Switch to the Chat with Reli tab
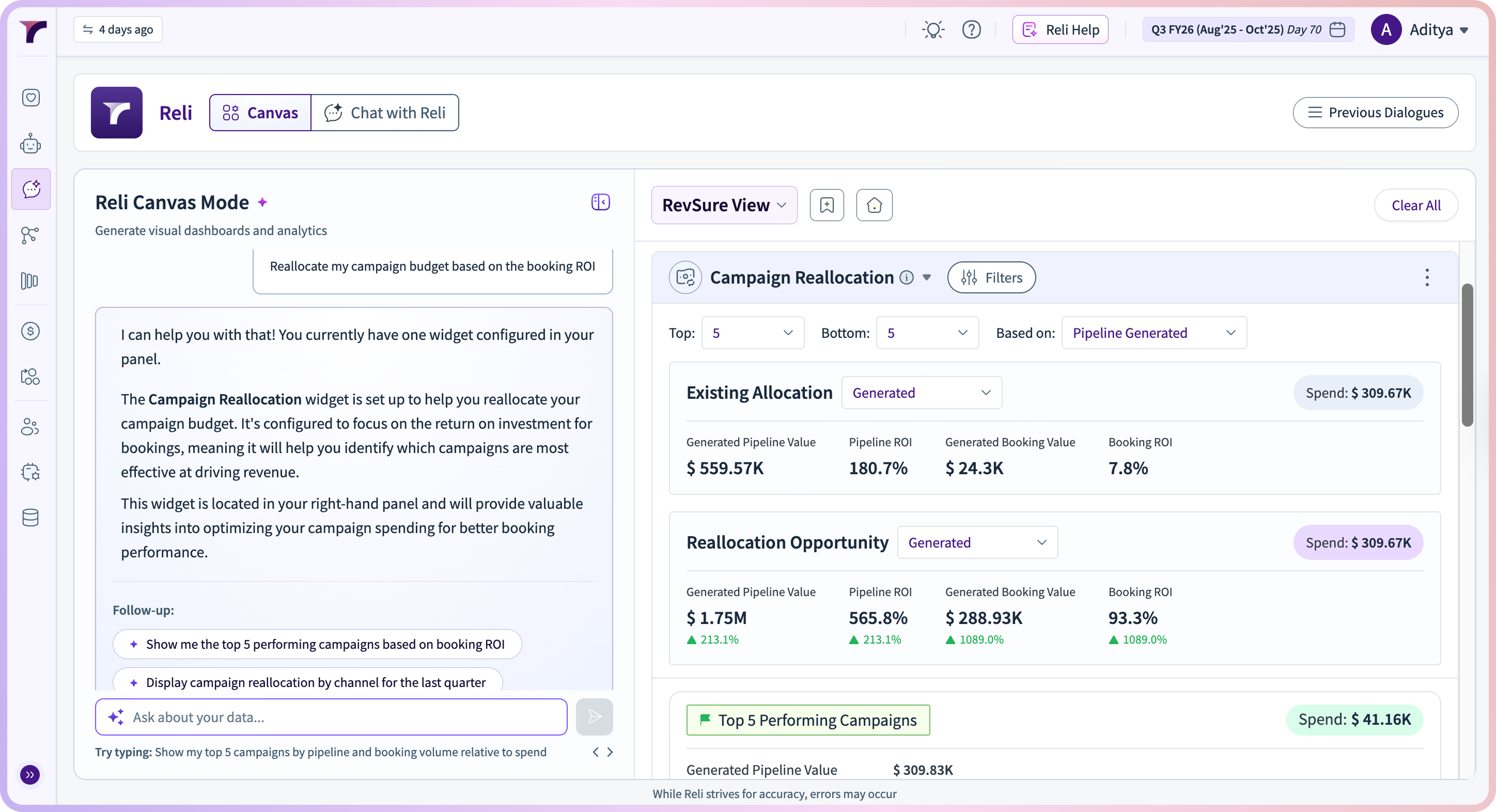Image resolution: width=1496 pixels, height=812 pixels. [x=385, y=113]
